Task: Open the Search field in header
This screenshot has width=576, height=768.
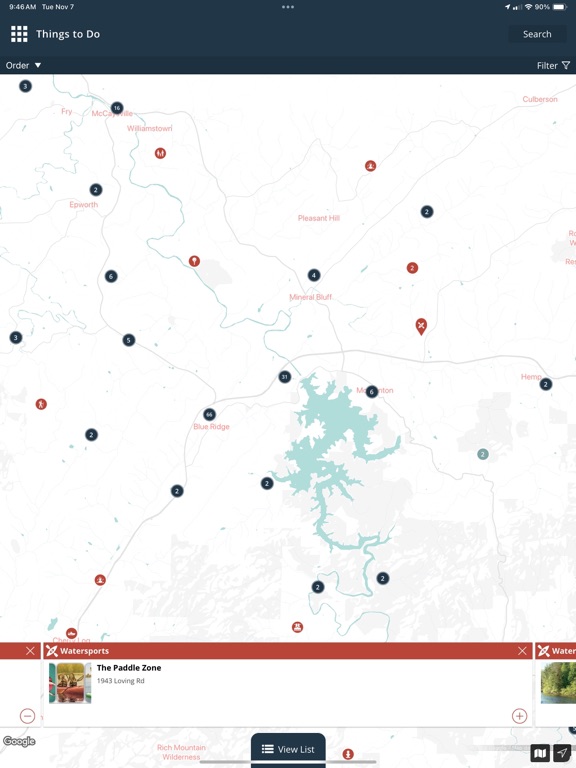Action: click(x=537, y=34)
